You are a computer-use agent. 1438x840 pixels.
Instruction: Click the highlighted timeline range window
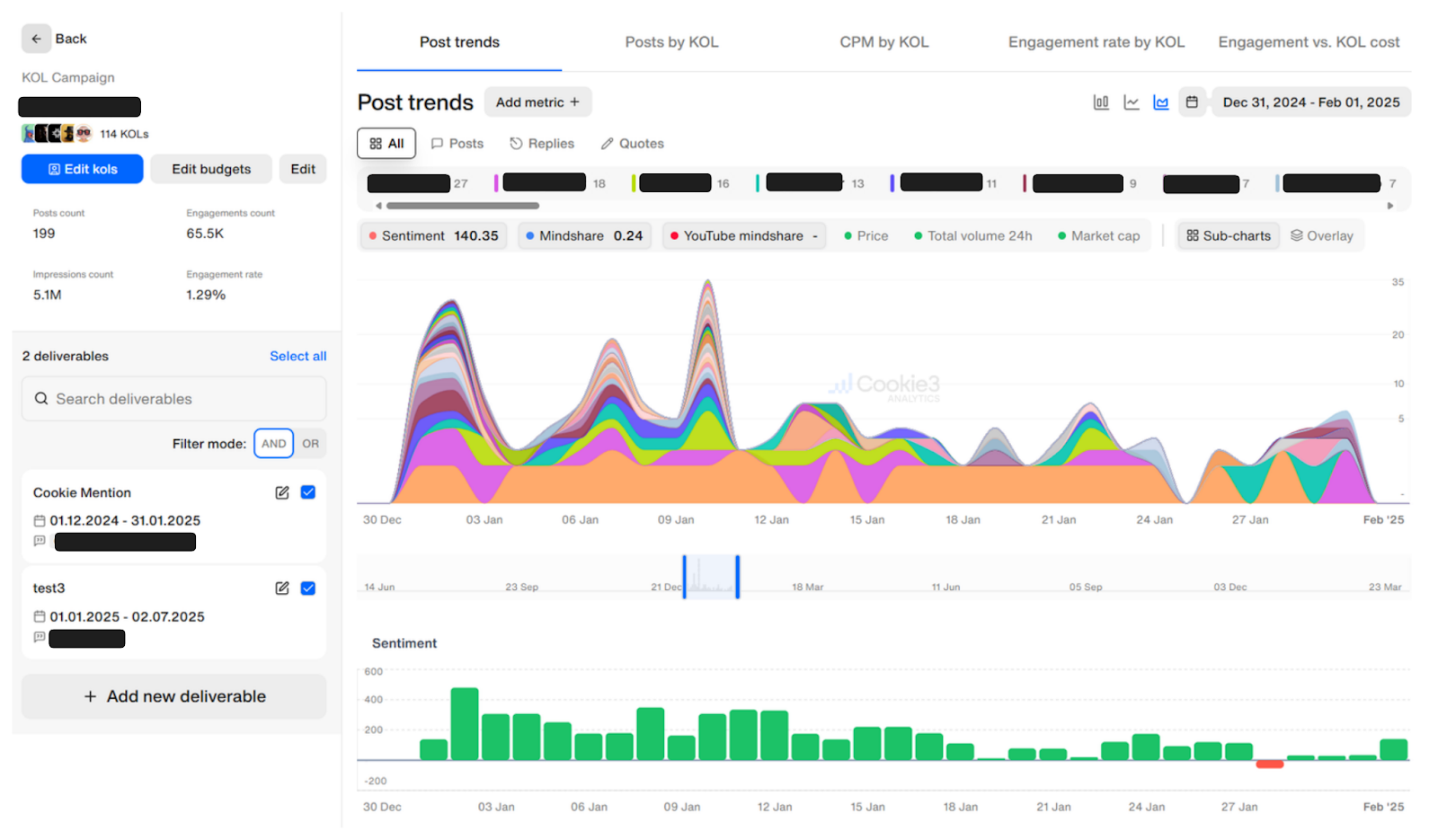tap(711, 577)
